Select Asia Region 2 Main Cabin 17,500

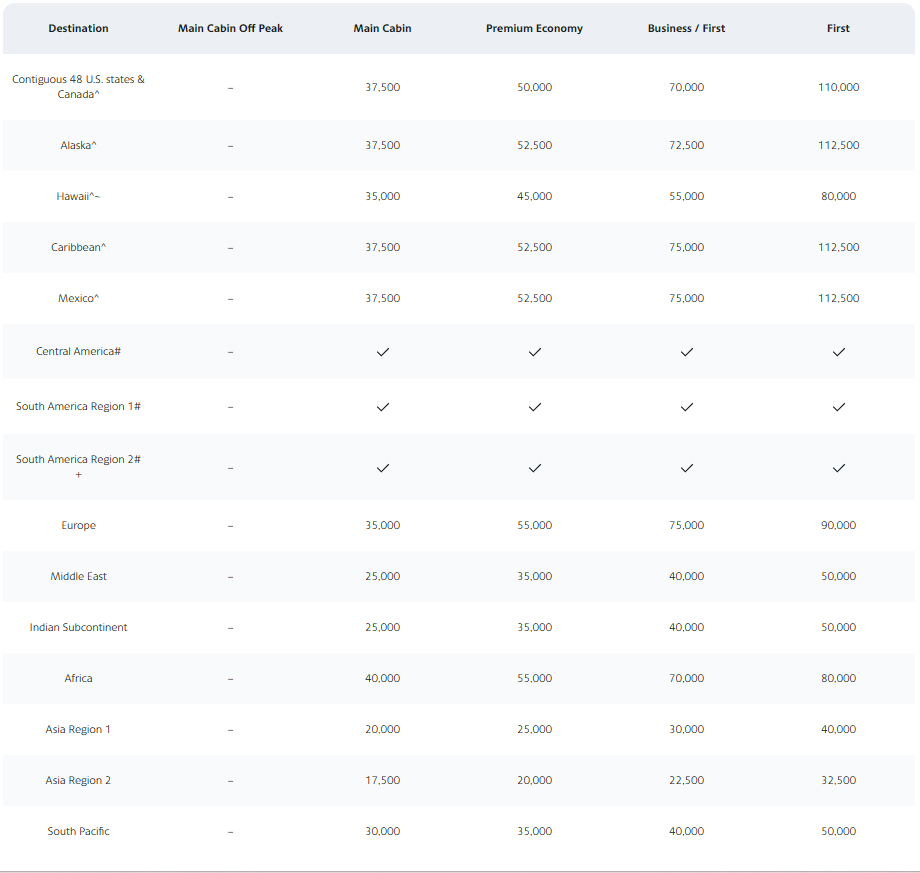pyautogui.click(x=383, y=780)
